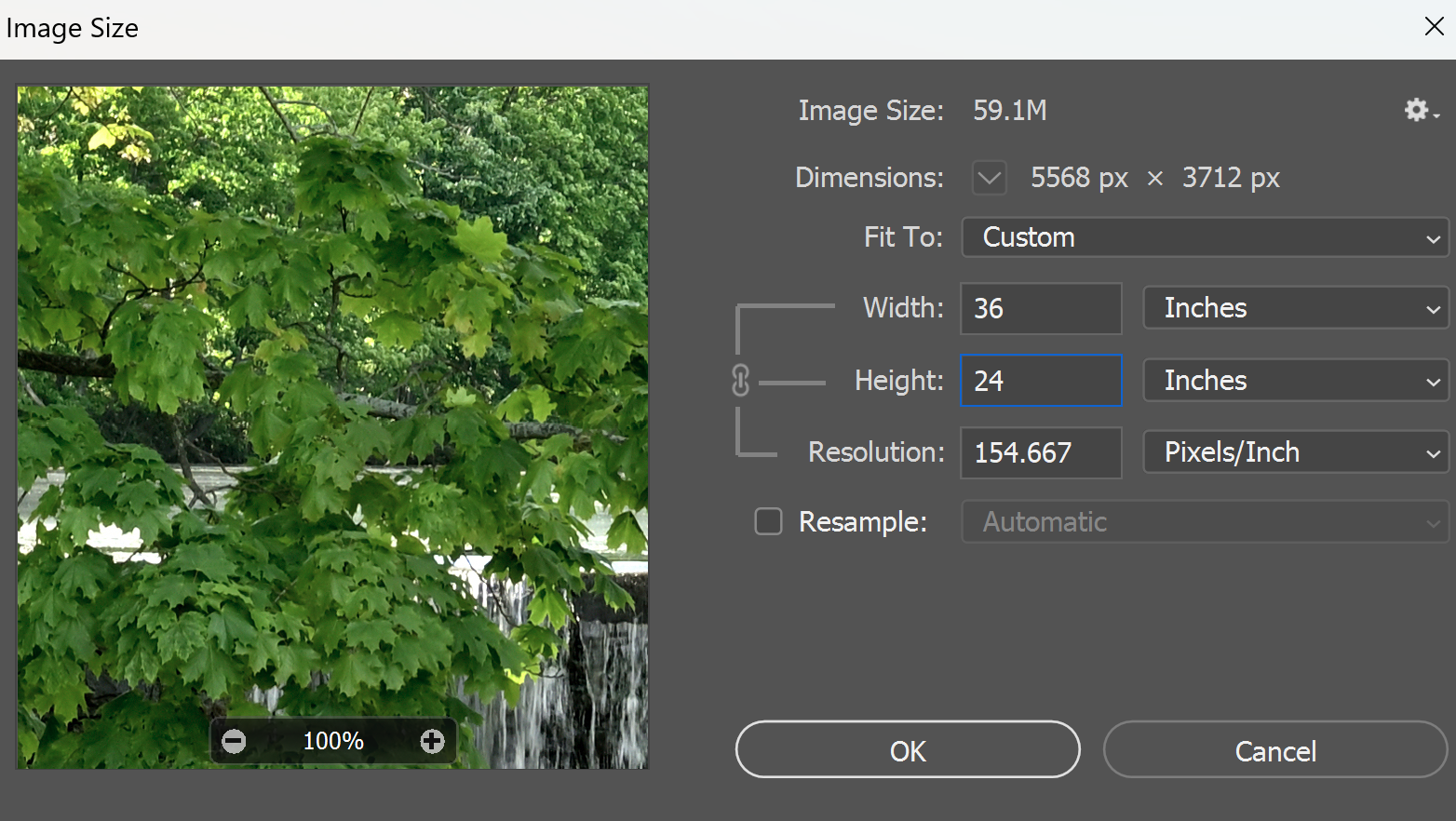Zoom out preview with minus icon
Screen dimensions: 1456x821
[234, 741]
